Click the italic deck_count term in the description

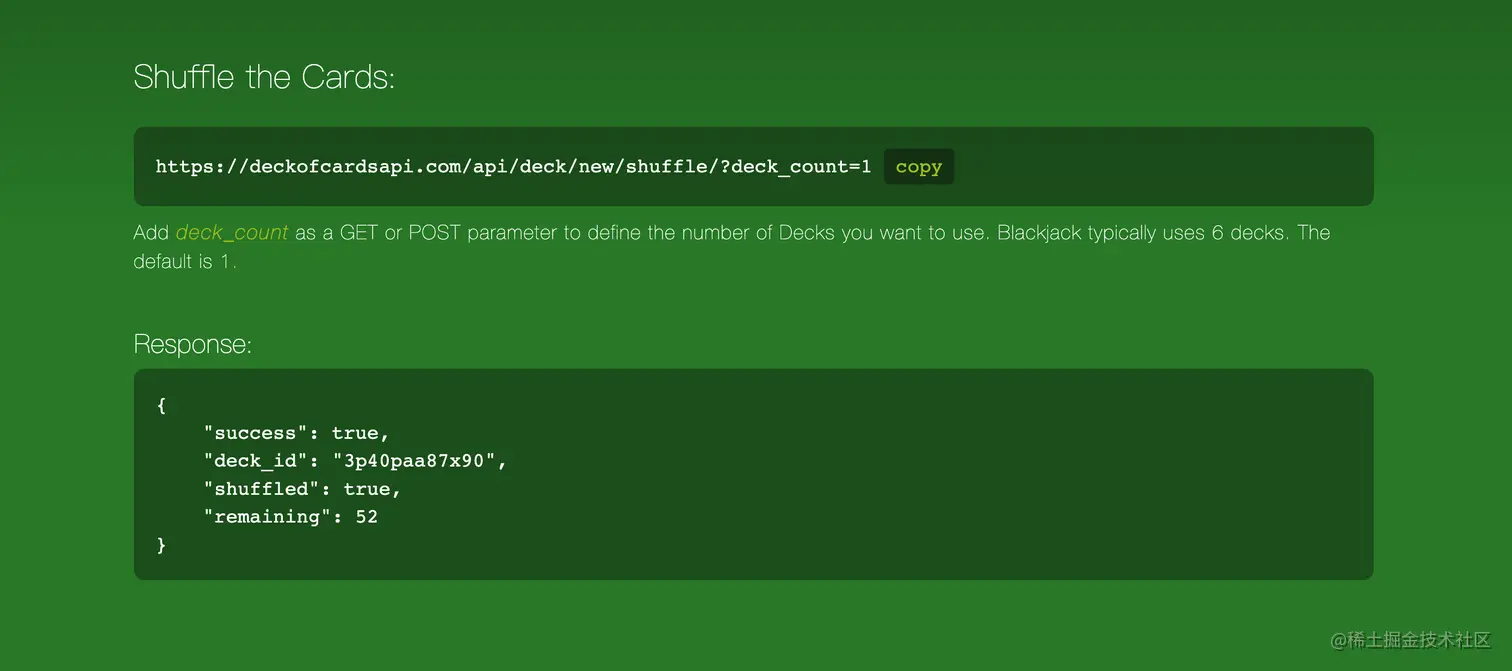click(232, 233)
